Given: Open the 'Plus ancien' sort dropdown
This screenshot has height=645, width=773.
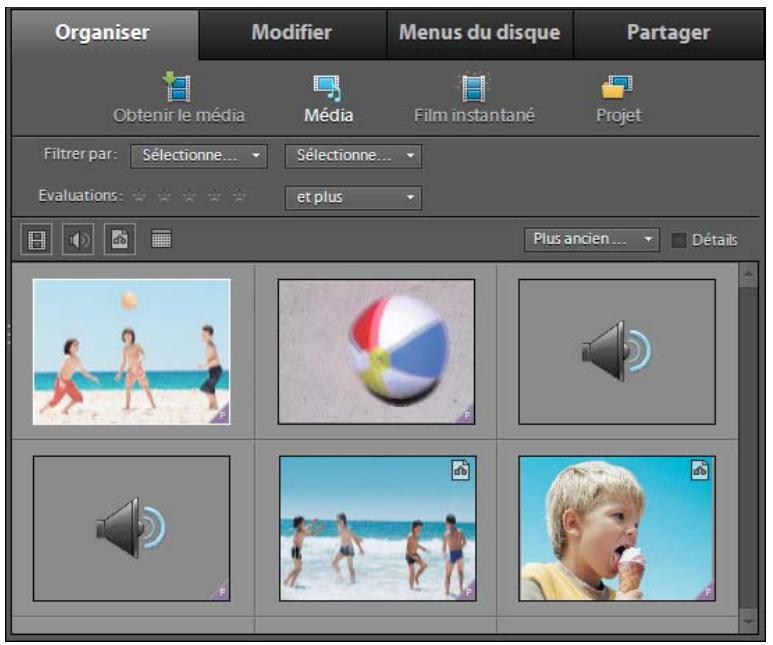Looking at the screenshot, I should [592, 240].
